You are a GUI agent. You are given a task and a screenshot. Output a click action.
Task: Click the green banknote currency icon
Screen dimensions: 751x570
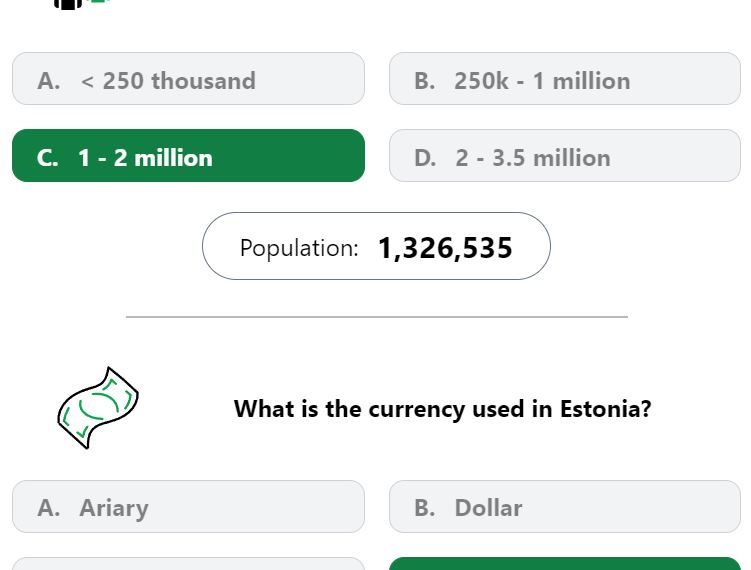98,408
